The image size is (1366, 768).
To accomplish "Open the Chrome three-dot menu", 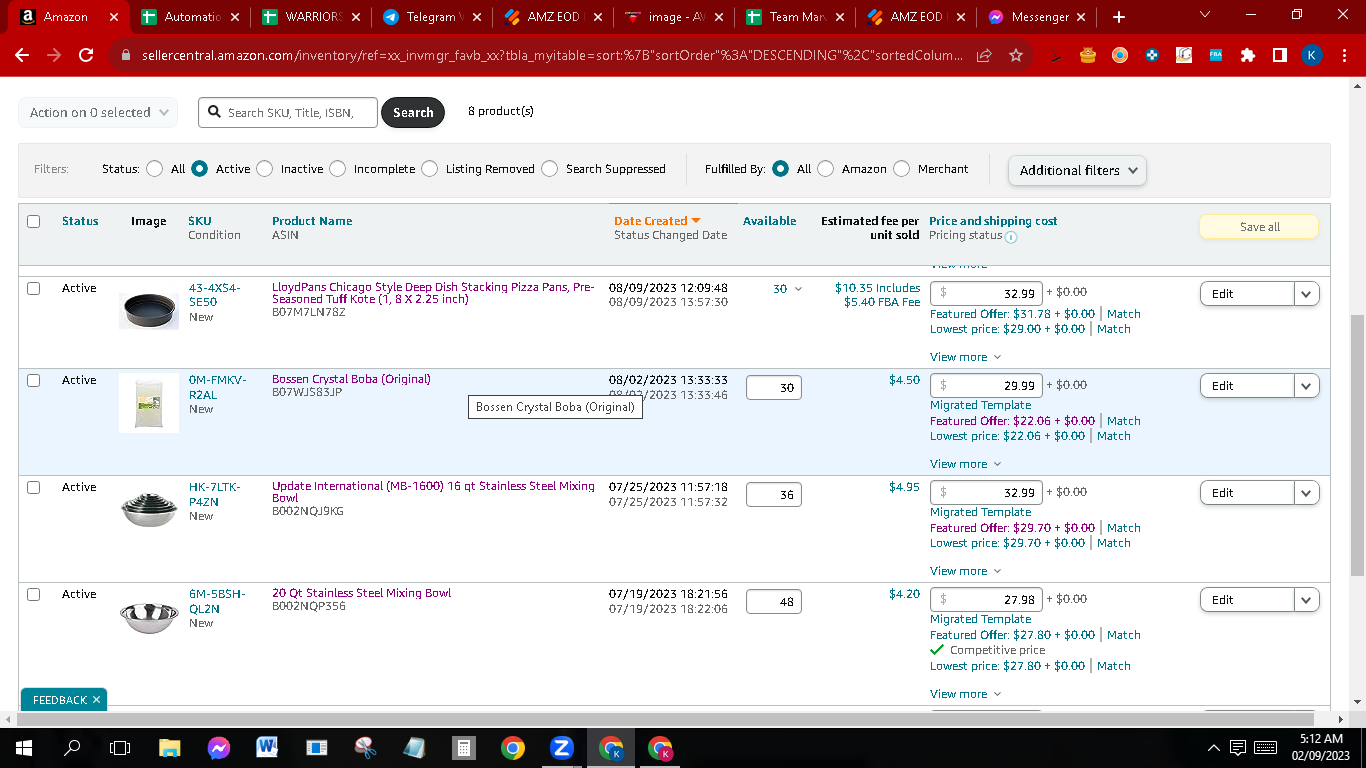I will (1343, 56).
